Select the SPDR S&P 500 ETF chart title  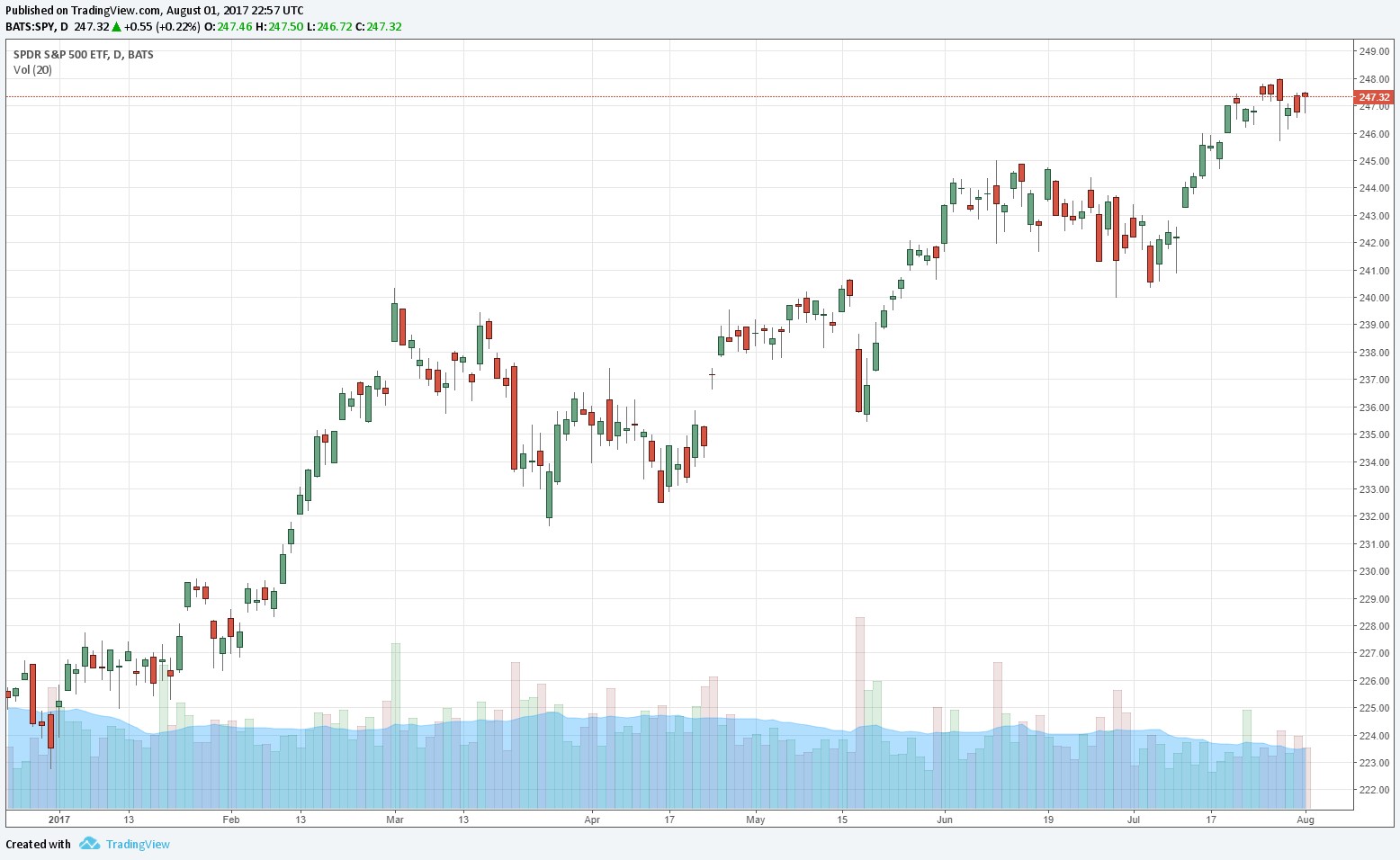click(x=83, y=55)
